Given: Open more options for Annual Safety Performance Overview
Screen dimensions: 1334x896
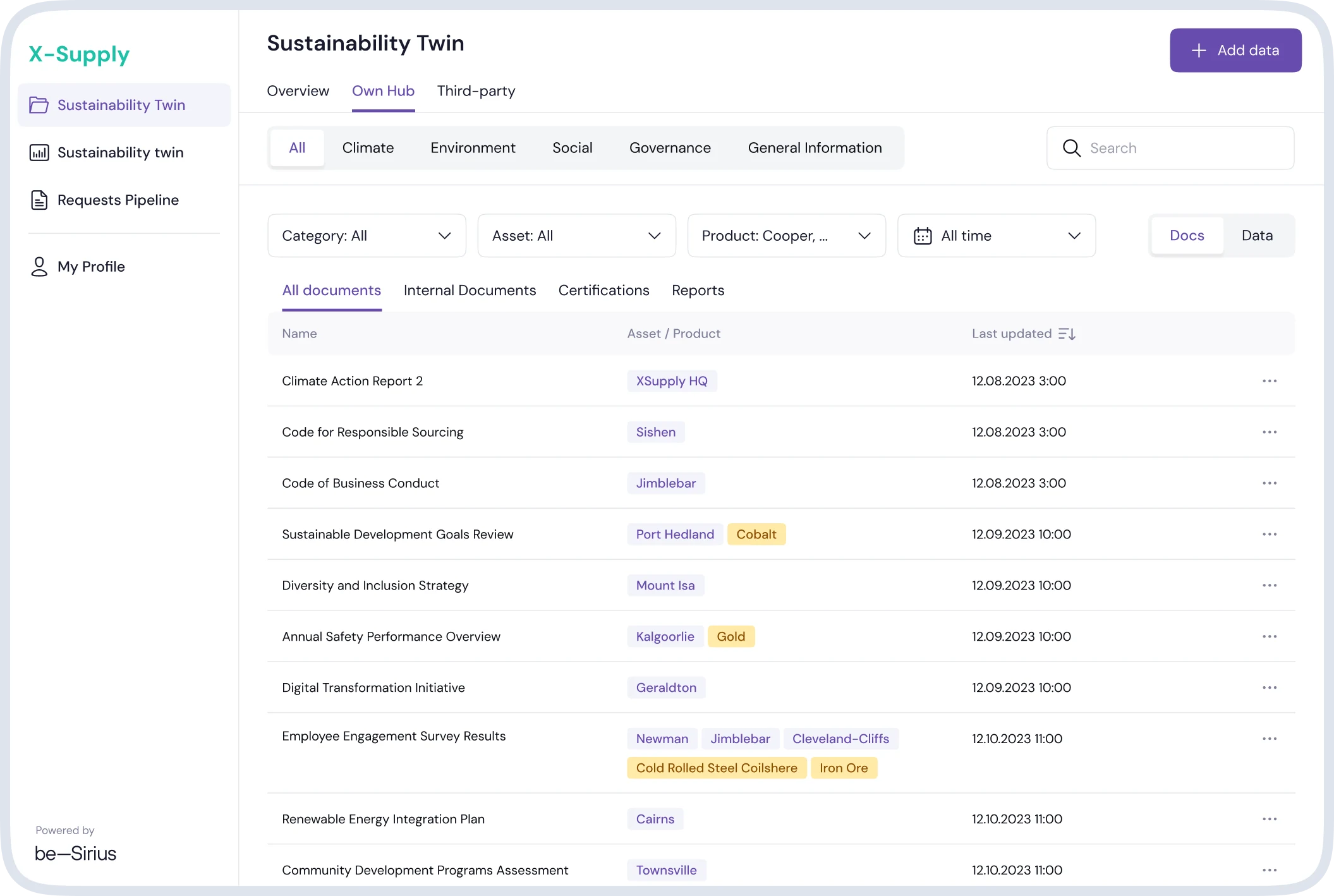Looking at the screenshot, I should [1270, 637].
